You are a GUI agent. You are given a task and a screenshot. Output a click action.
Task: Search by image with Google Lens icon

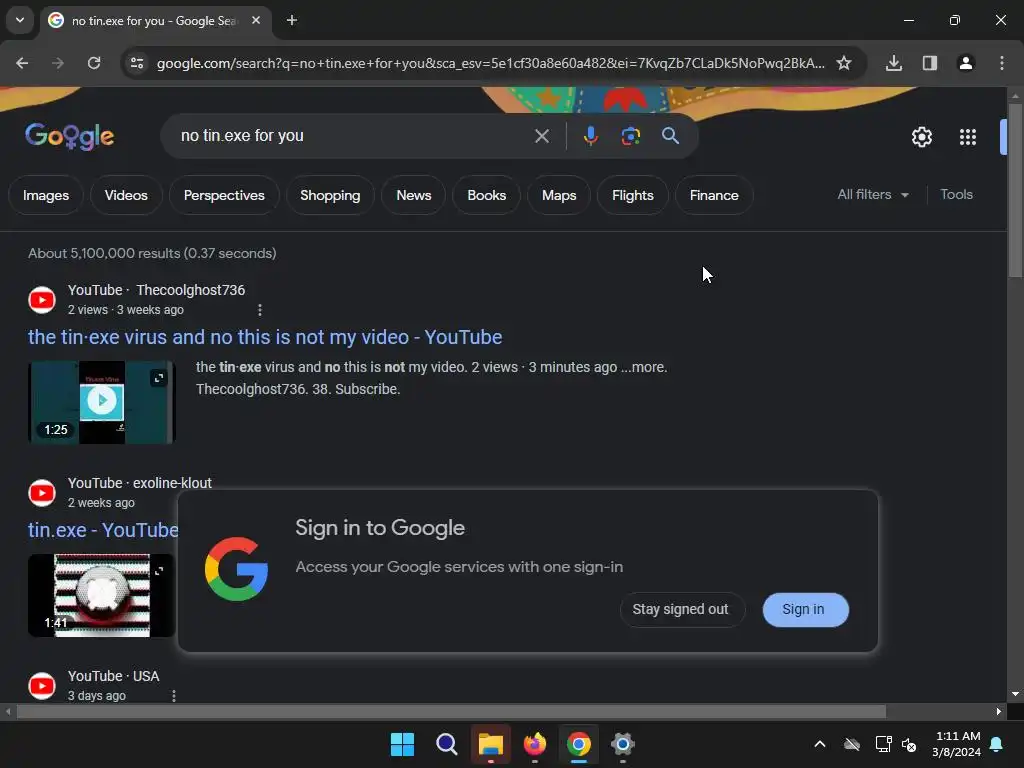[x=630, y=136]
